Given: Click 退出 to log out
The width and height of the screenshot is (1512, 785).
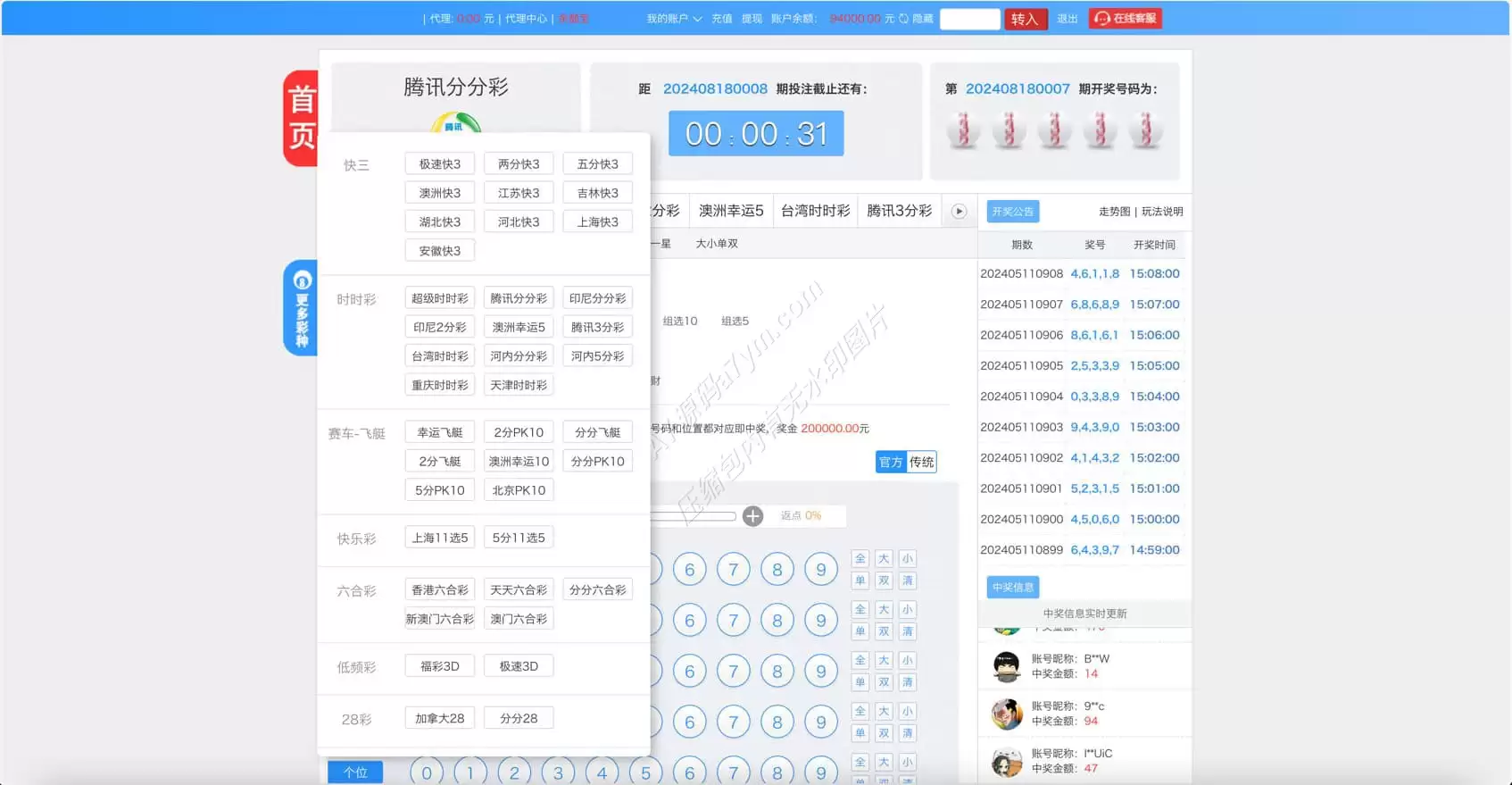Looking at the screenshot, I should (1068, 19).
